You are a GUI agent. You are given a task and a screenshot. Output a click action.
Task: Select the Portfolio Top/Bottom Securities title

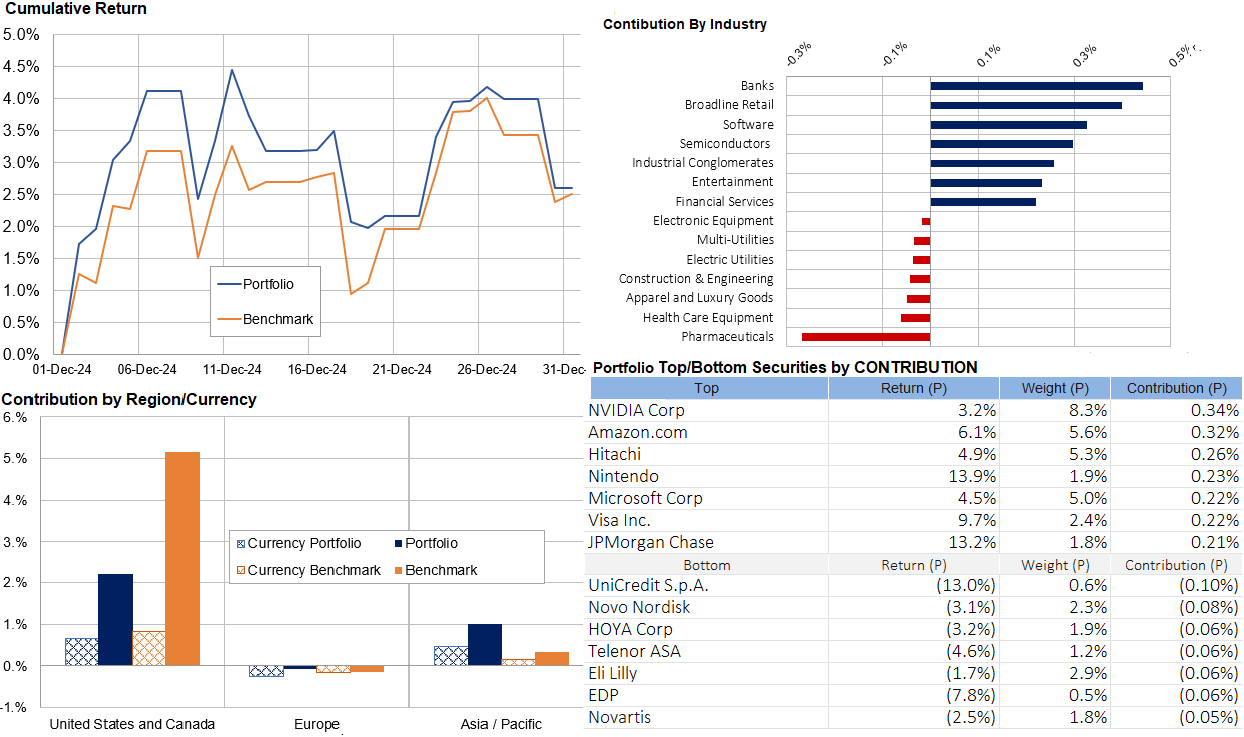[x=785, y=367]
